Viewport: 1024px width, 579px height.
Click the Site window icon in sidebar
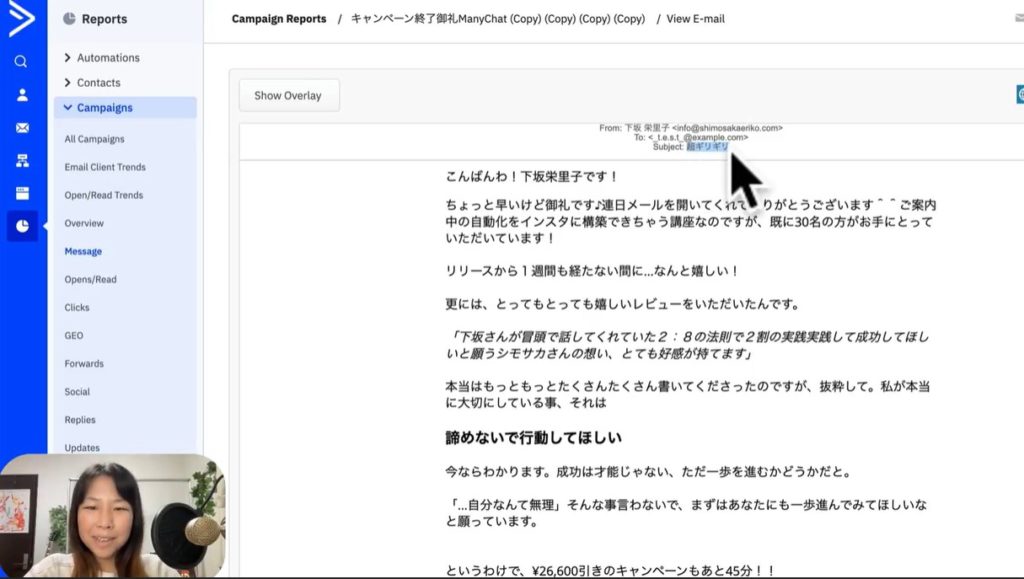pos(21,193)
